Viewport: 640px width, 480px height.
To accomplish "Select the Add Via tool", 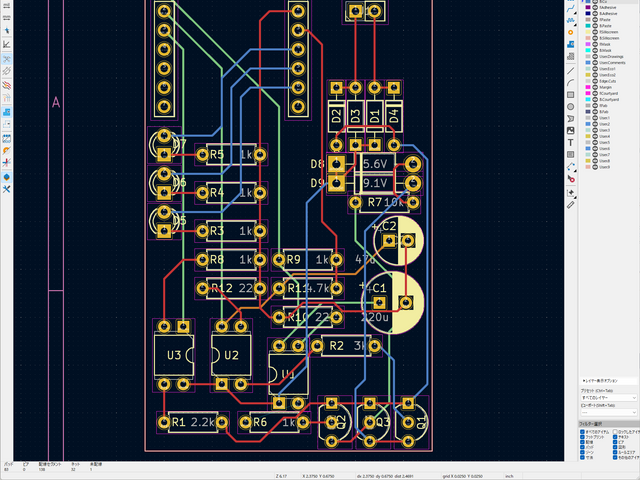I will tap(570, 33).
